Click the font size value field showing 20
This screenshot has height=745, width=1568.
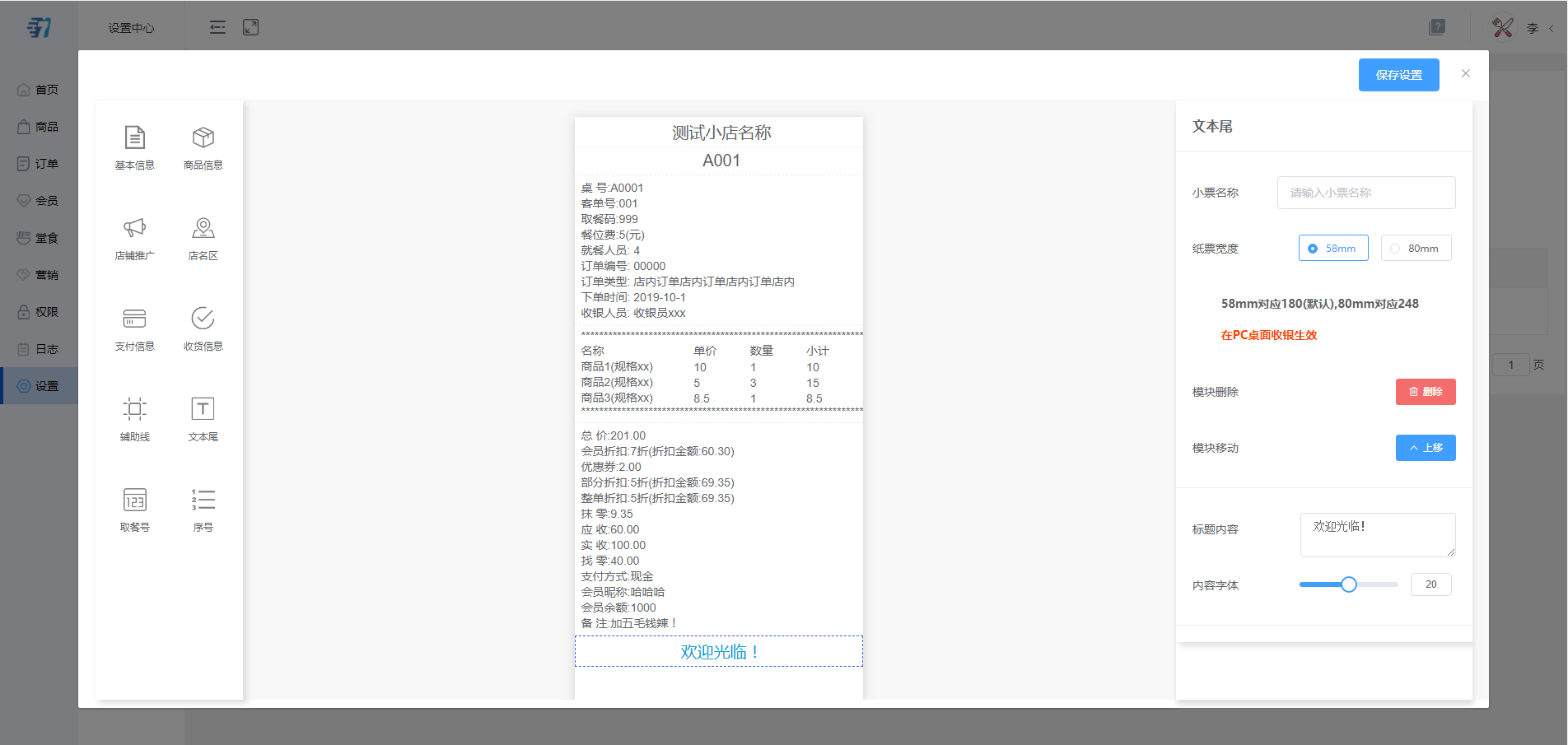[x=1431, y=584]
